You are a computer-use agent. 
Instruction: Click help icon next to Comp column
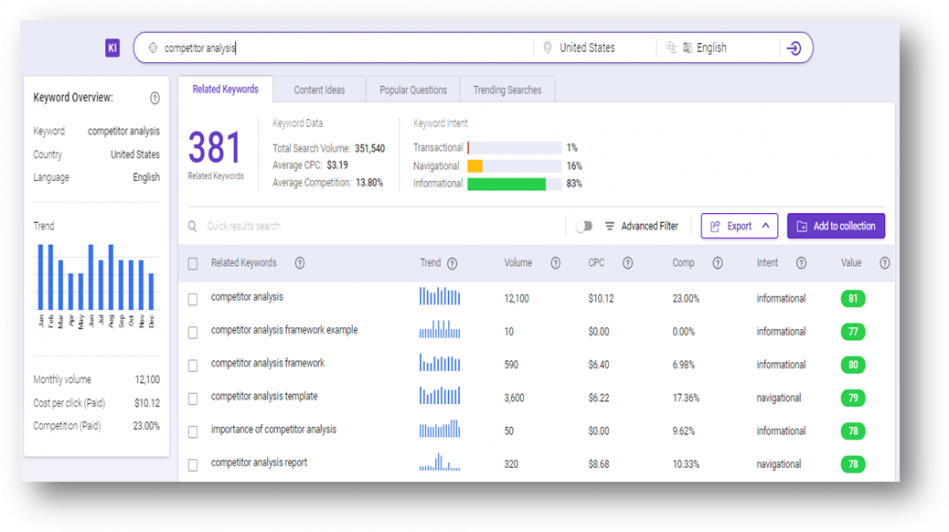[718, 263]
